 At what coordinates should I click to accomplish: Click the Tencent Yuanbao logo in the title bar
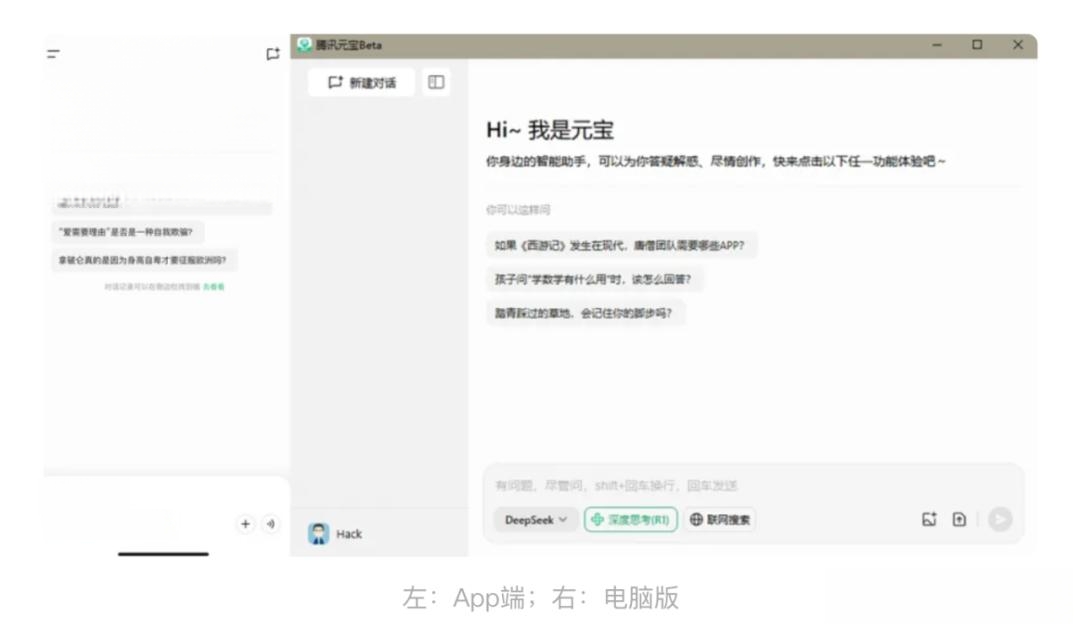click(304, 45)
